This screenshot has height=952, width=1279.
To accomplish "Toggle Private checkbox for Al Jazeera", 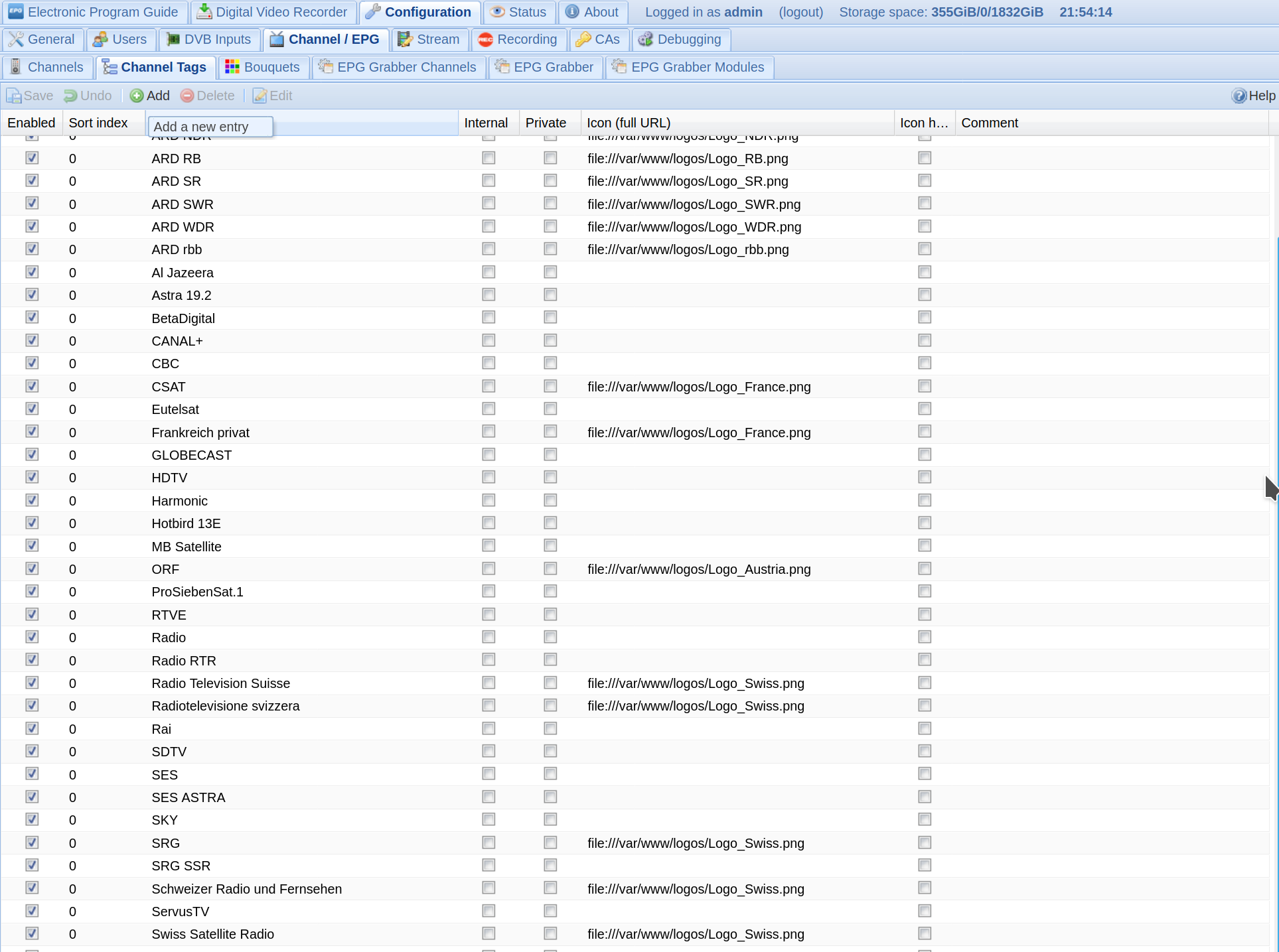I will pos(550,272).
